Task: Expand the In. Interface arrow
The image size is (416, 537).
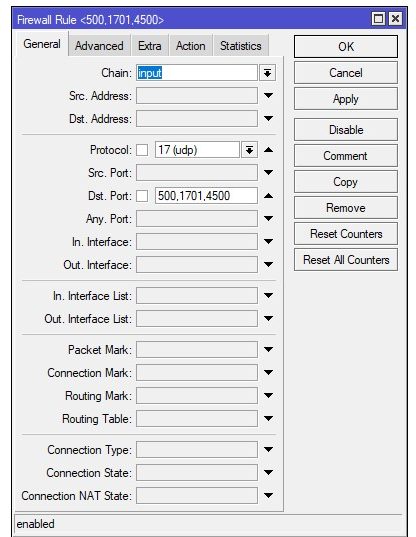Action: click(x=268, y=242)
